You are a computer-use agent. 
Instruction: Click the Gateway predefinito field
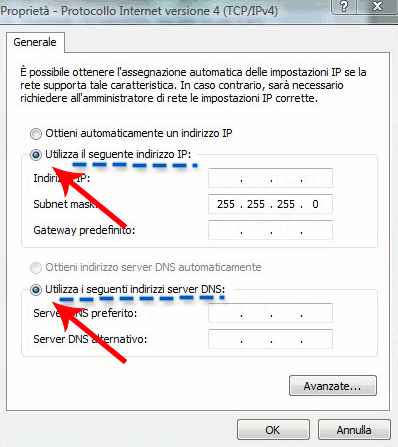tap(270, 230)
